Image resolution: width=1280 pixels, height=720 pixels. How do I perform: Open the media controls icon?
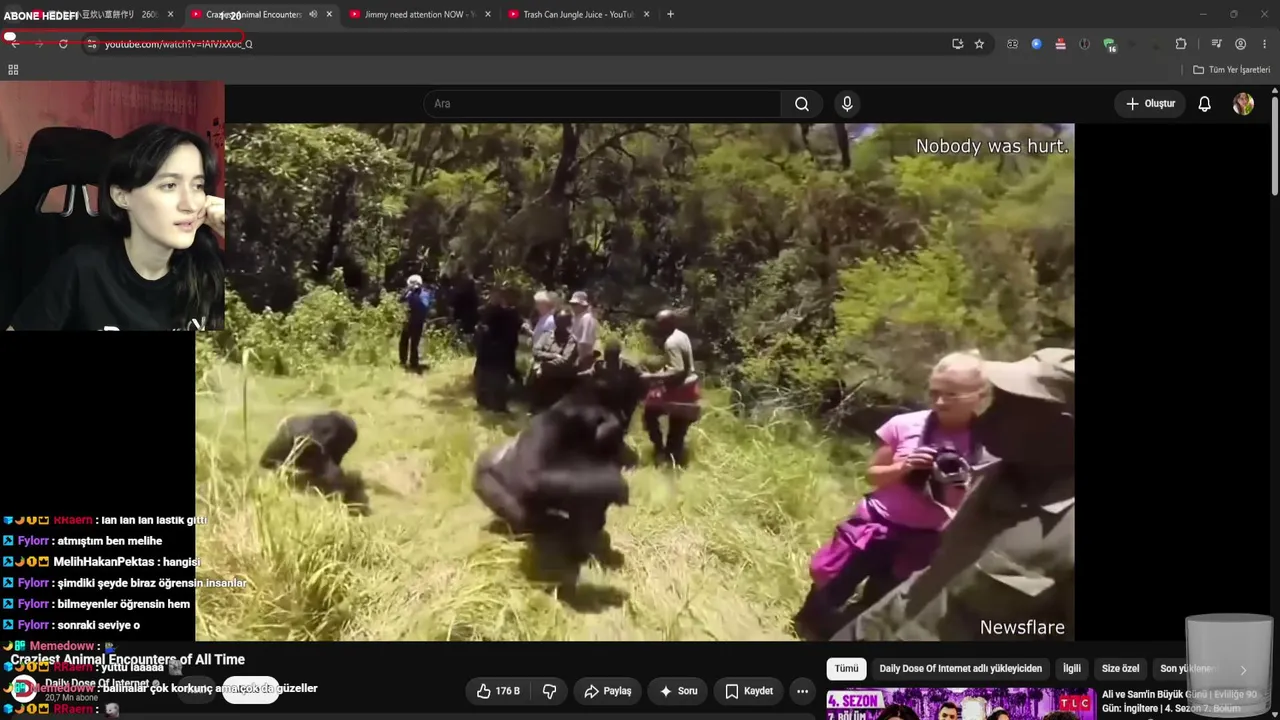click(1216, 44)
